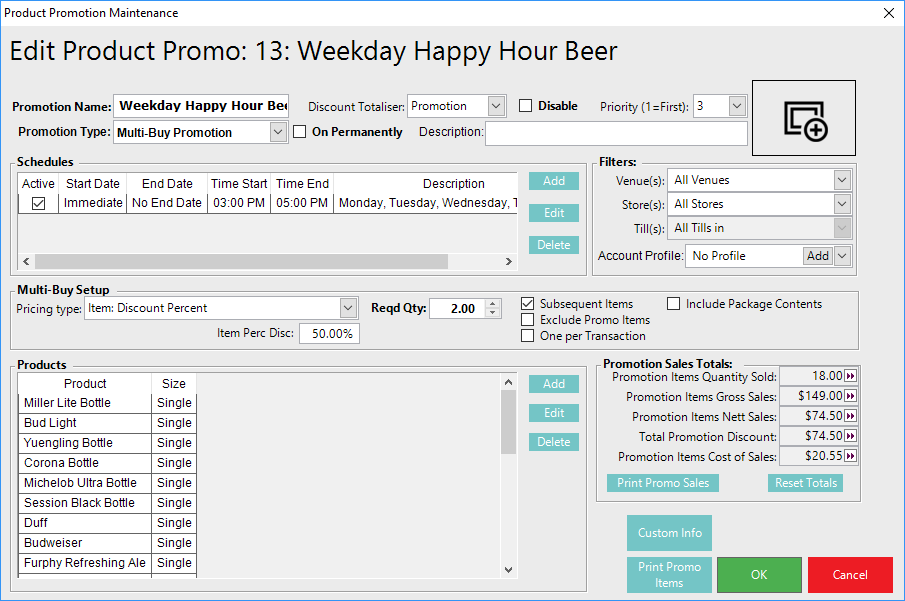905x601 pixels.
Task: Open the Venue(s) filter dropdown
Action: point(841,180)
